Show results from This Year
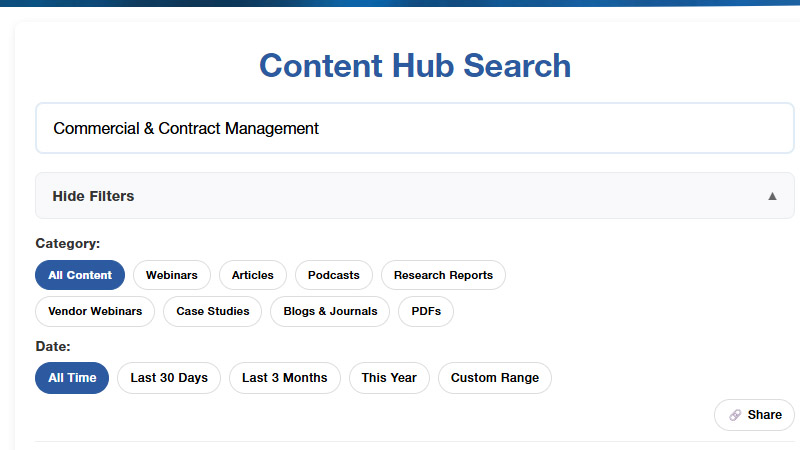The width and height of the screenshot is (800, 450). point(389,378)
